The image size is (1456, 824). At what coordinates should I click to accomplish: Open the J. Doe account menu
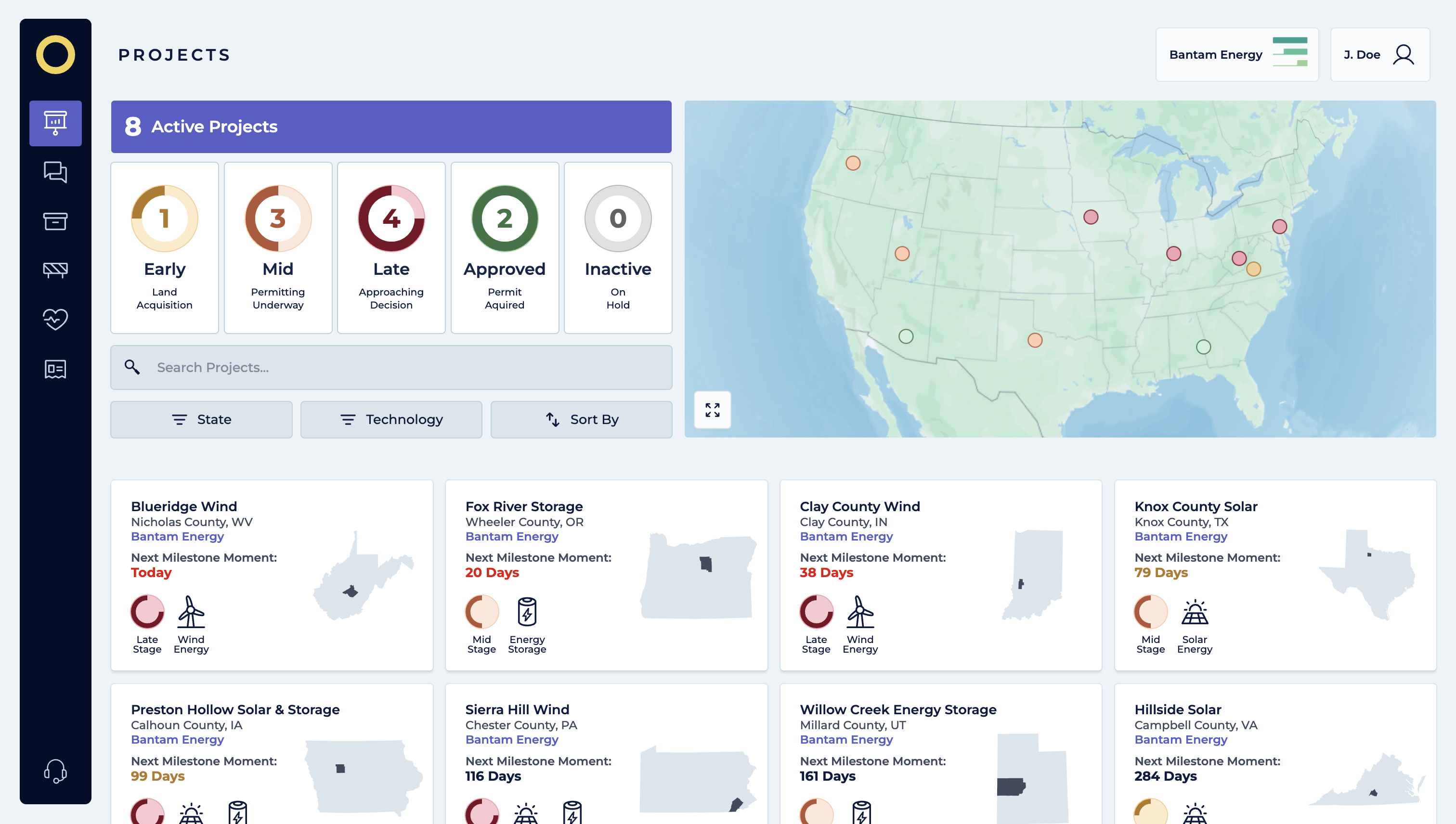[1379, 55]
